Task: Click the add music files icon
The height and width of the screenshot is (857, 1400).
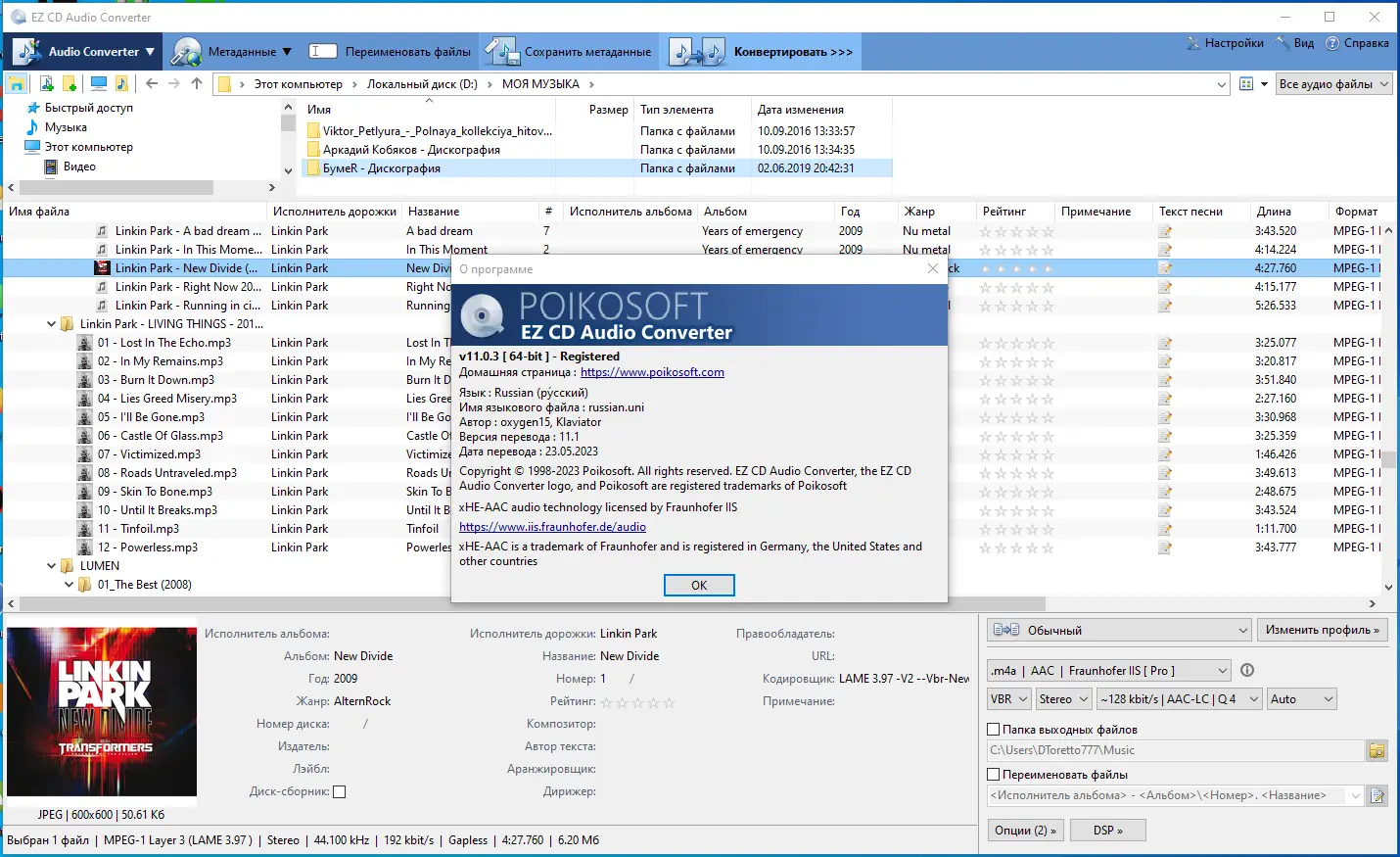Action: click(45, 83)
